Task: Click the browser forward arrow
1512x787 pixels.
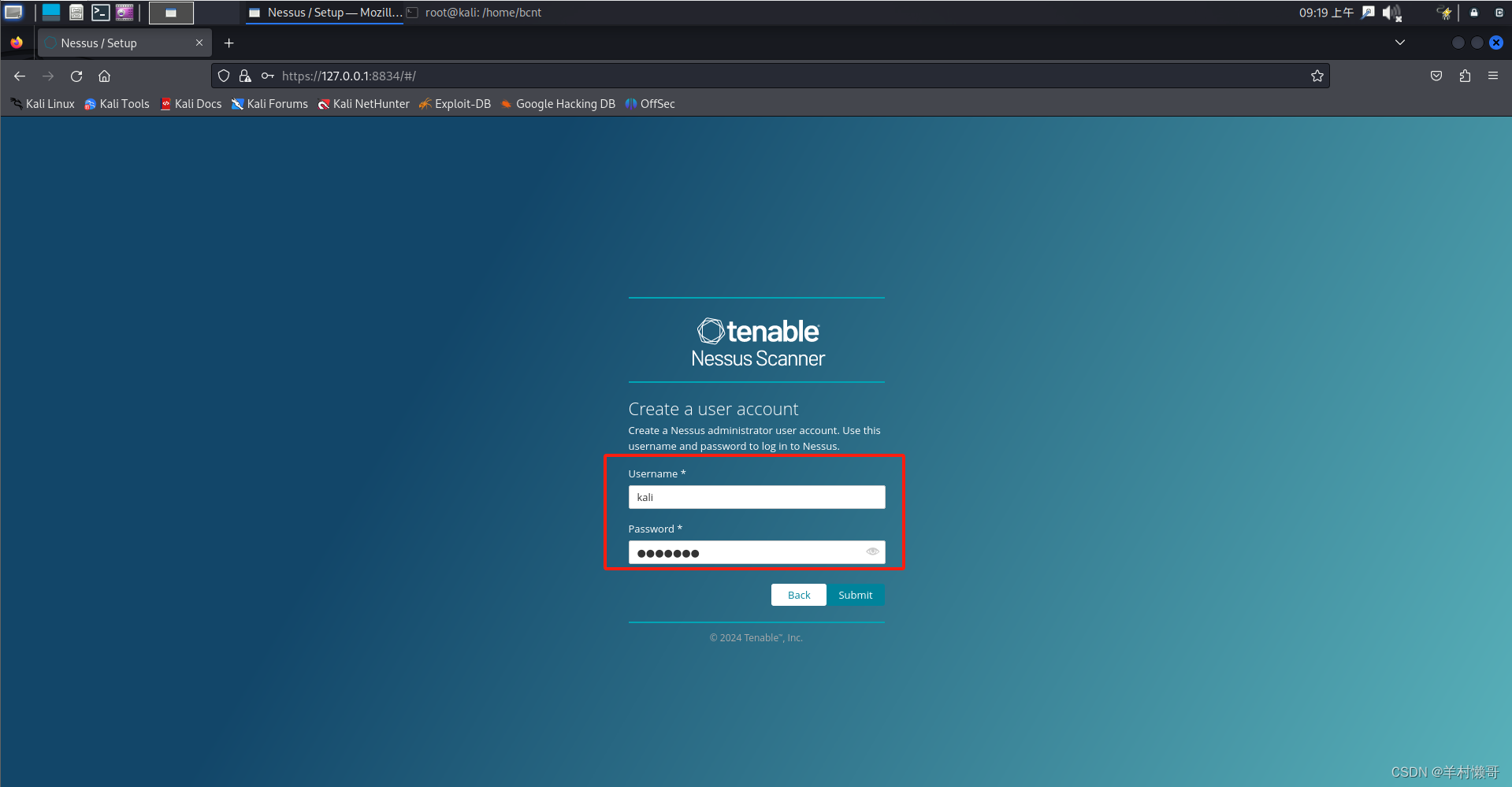Action: 48,76
